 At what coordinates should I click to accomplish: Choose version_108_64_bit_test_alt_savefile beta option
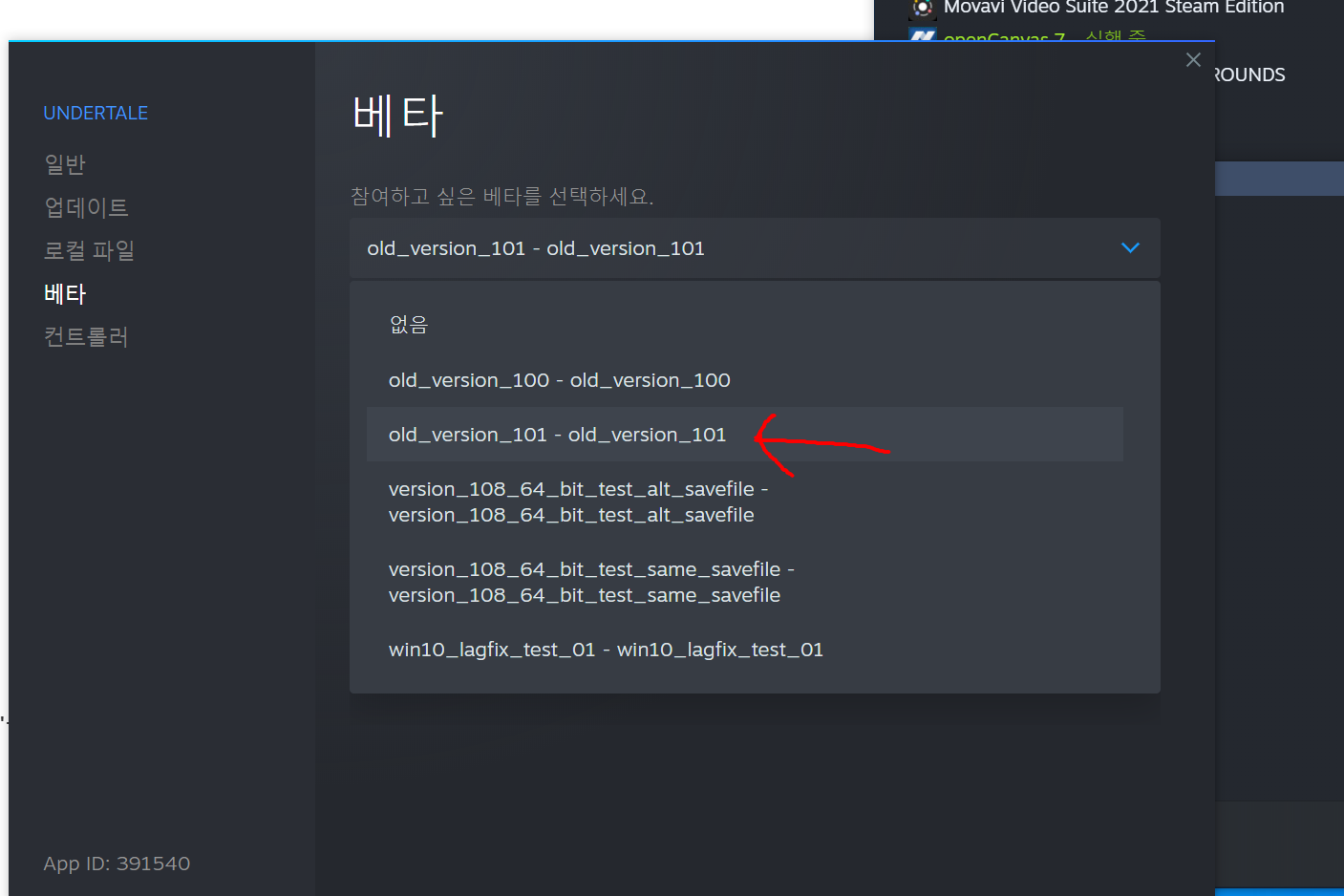pos(745,501)
